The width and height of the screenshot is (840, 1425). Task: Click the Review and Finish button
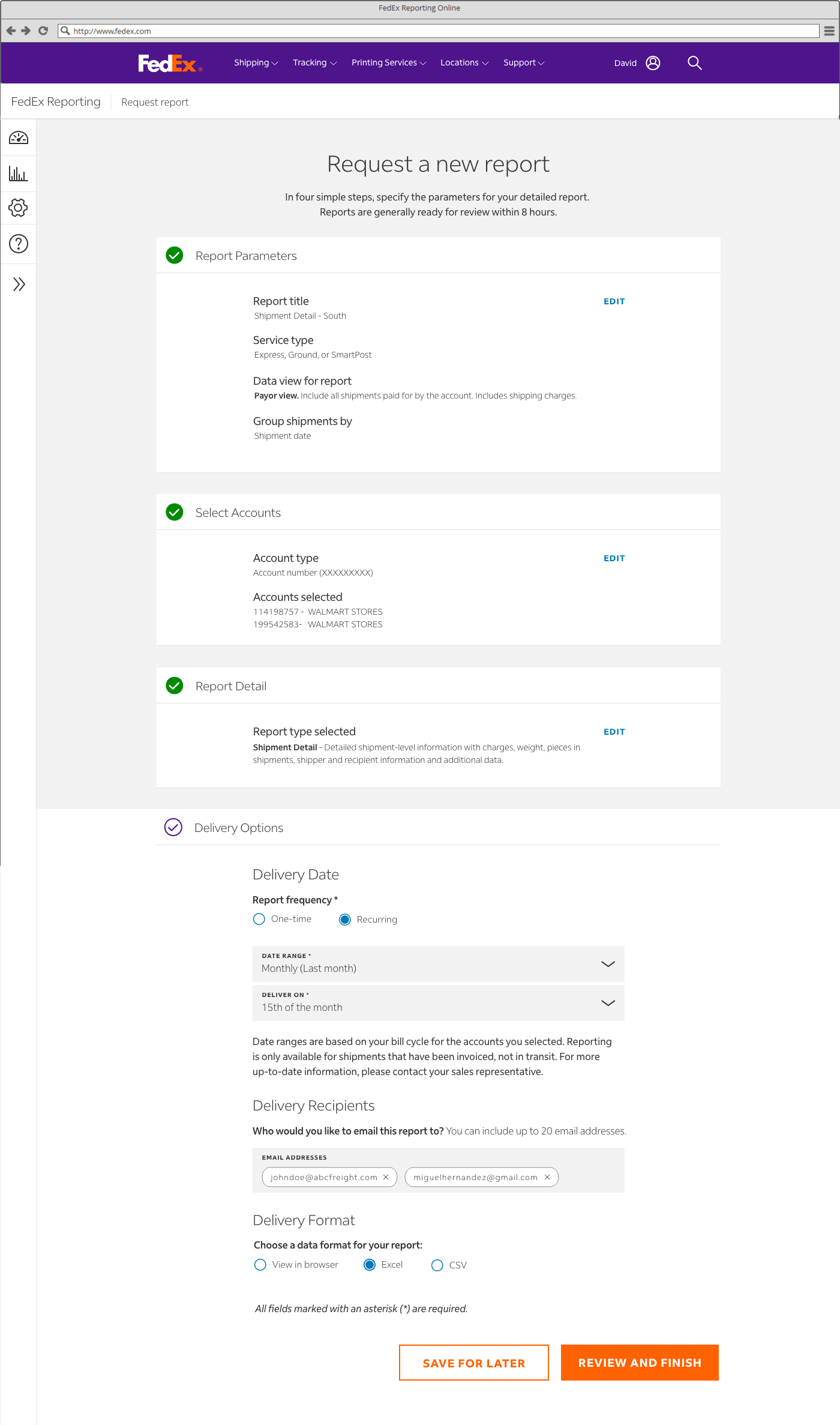pyautogui.click(x=640, y=1363)
